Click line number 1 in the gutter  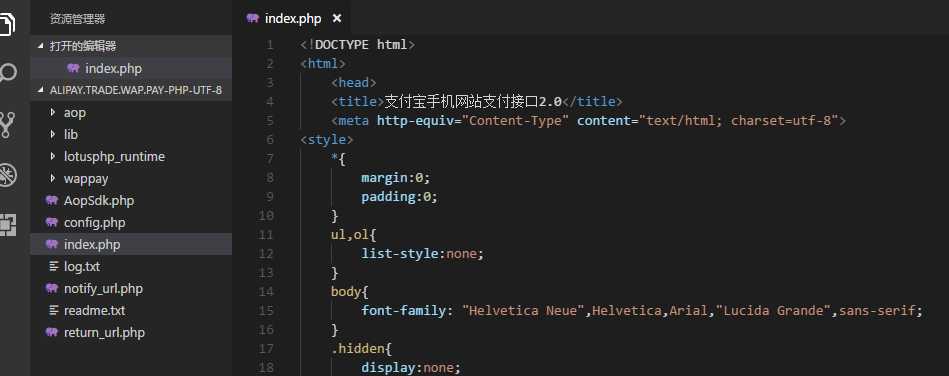tap(270, 45)
